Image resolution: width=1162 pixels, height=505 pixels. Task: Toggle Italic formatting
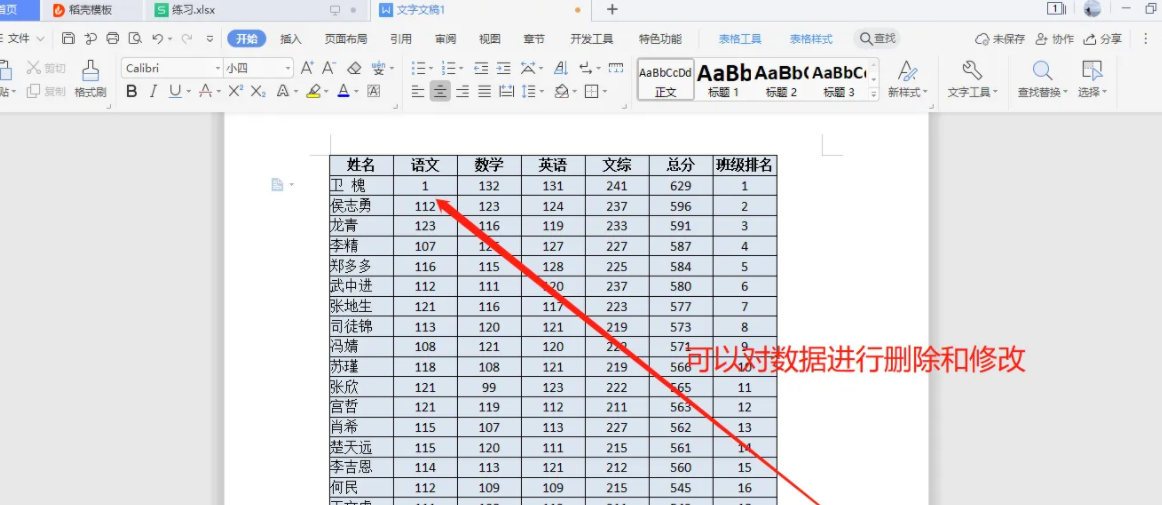153,91
